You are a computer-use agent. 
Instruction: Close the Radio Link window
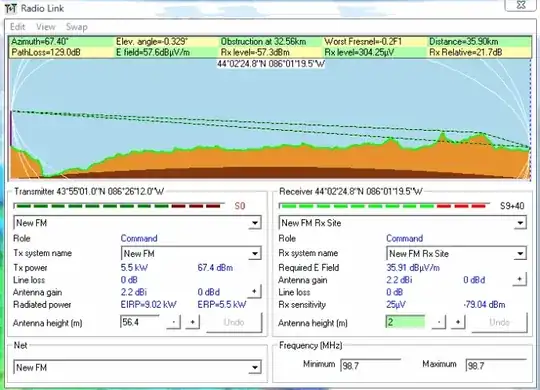[521, 5]
